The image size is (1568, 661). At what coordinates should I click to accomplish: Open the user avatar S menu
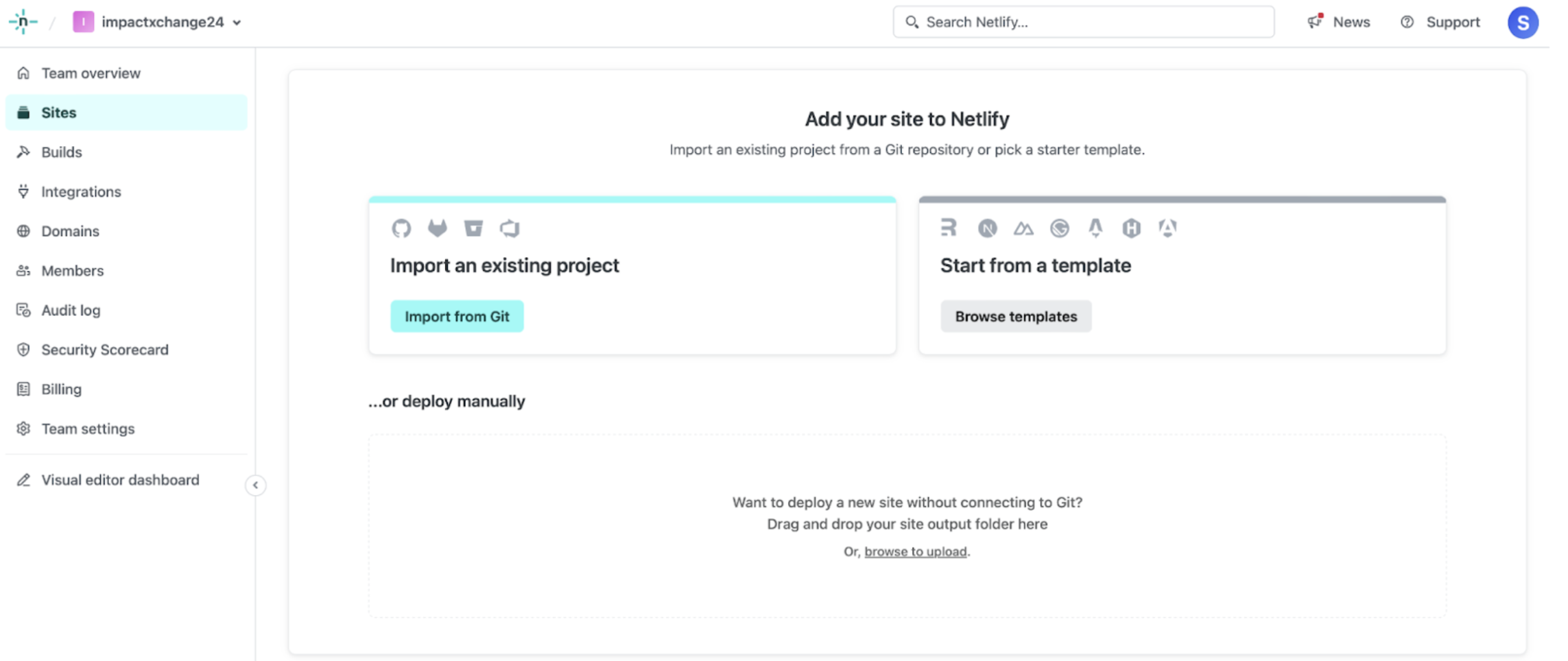pos(1522,23)
